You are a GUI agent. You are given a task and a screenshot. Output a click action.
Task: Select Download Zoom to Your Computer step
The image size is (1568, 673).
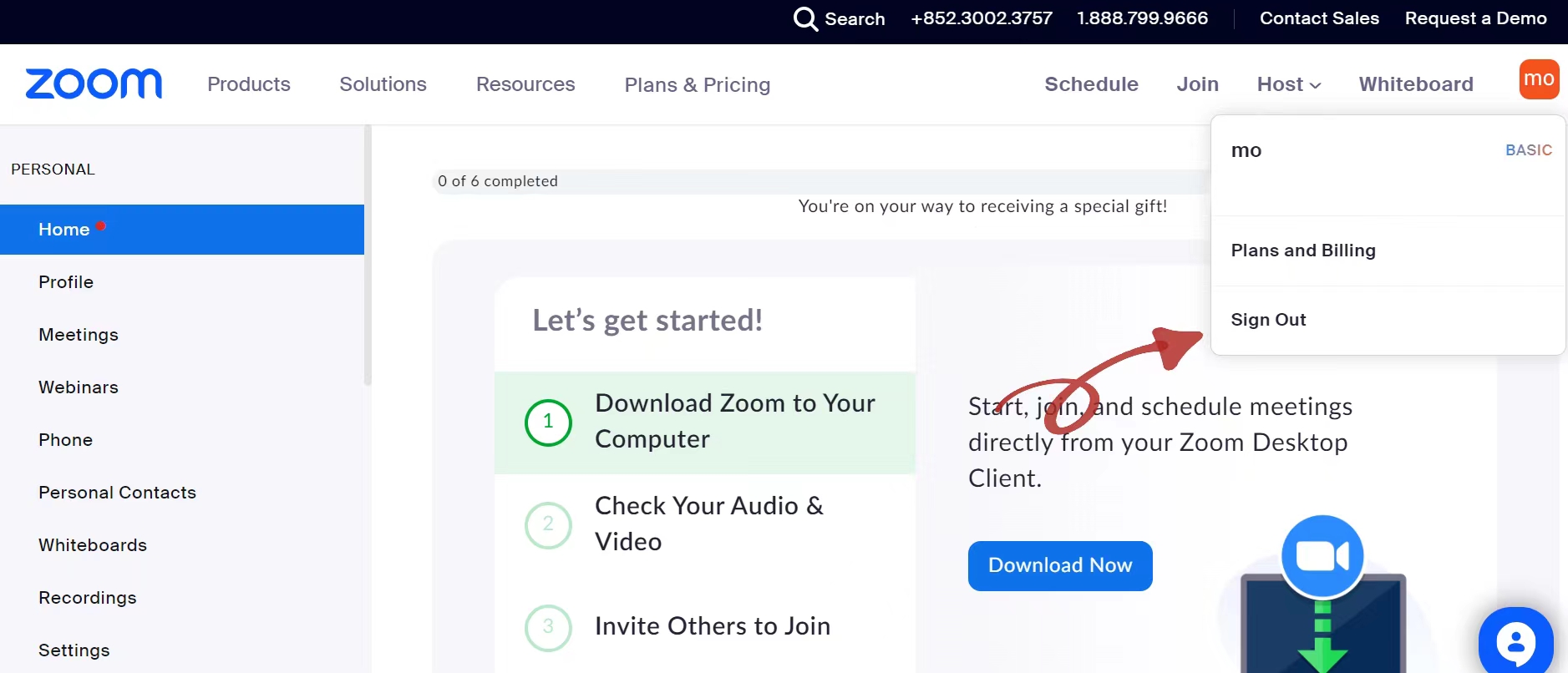pyautogui.click(x=705, y=423)
